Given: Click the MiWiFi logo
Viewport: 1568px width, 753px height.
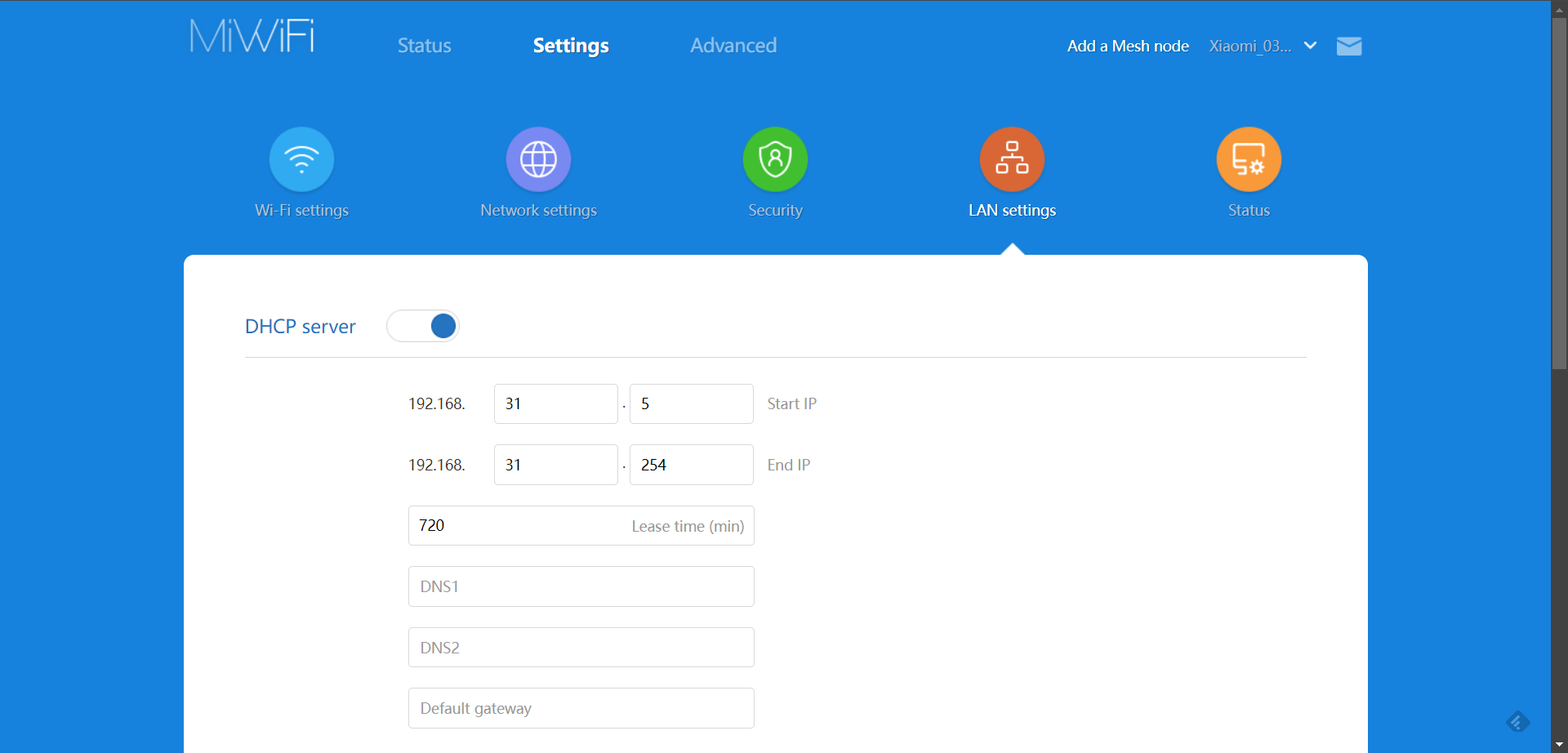Looking at the screenshot, I should tap(252, 37).
